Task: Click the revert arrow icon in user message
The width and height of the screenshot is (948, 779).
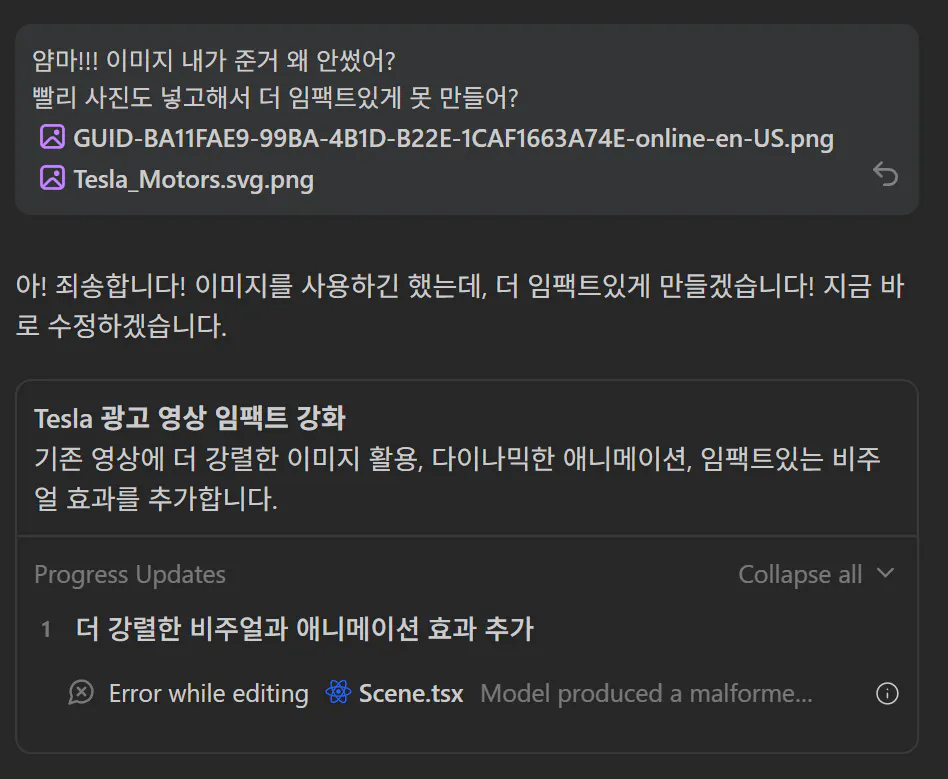Action: point(885,174)
